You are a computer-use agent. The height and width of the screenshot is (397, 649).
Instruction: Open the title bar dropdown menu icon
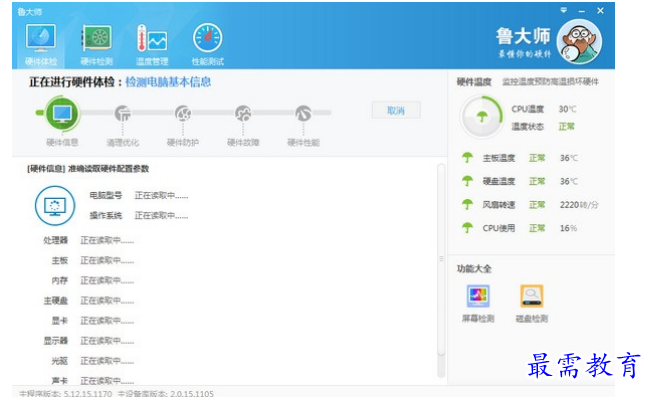563,10
